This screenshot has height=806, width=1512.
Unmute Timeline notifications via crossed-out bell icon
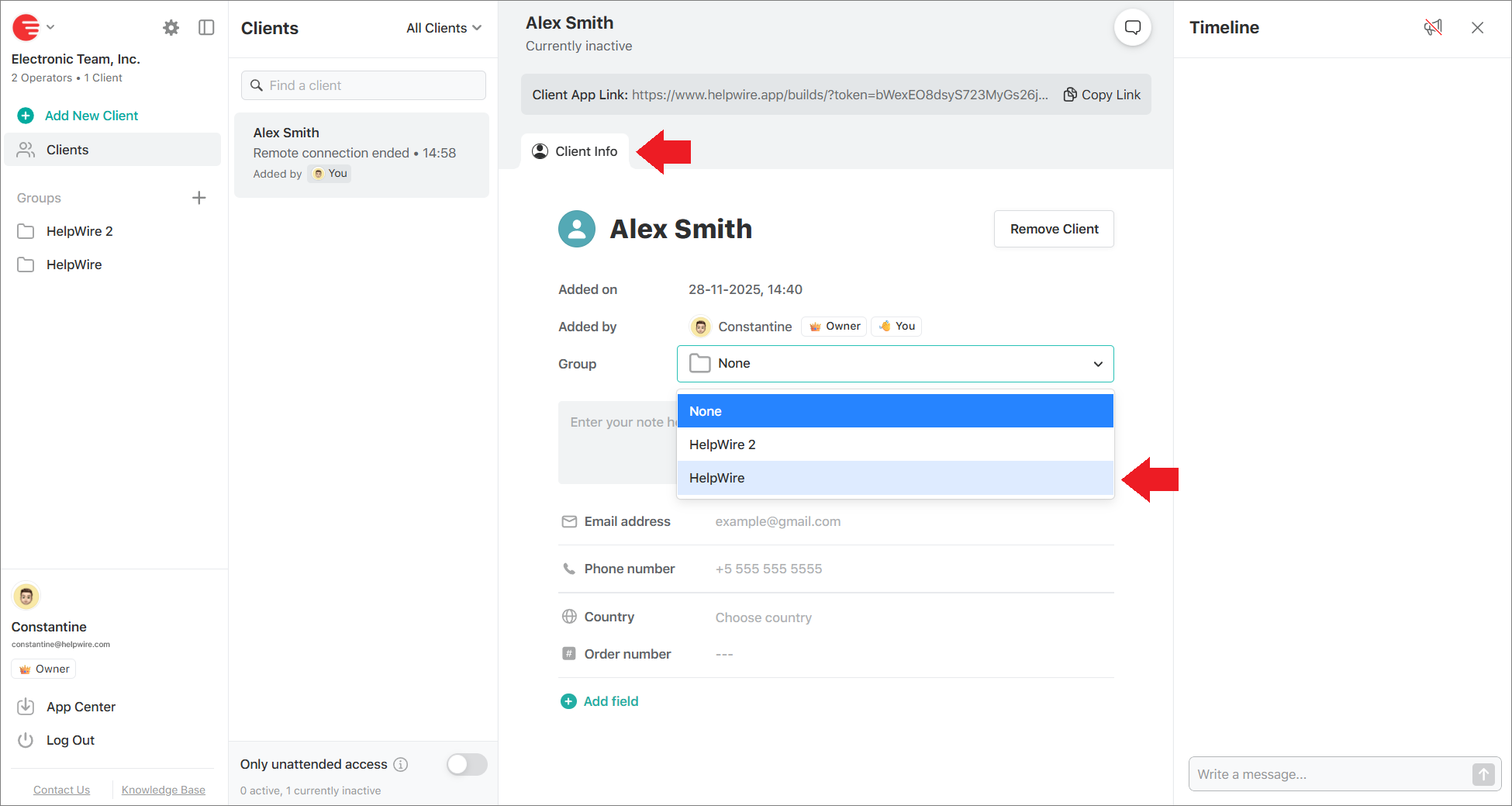click(1433, 27)
